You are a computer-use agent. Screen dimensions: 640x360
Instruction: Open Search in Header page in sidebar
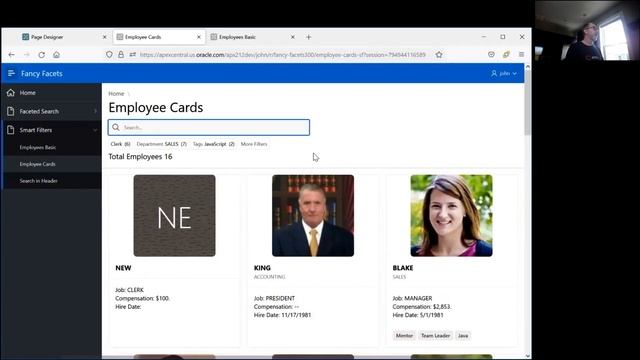point(38,181)
